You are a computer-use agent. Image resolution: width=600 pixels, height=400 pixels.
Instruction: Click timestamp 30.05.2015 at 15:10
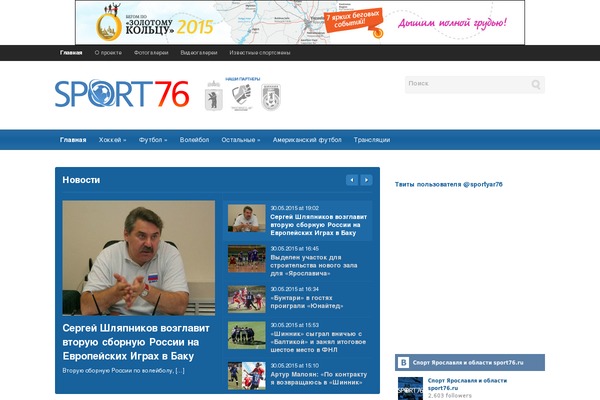tap(294, 366)
